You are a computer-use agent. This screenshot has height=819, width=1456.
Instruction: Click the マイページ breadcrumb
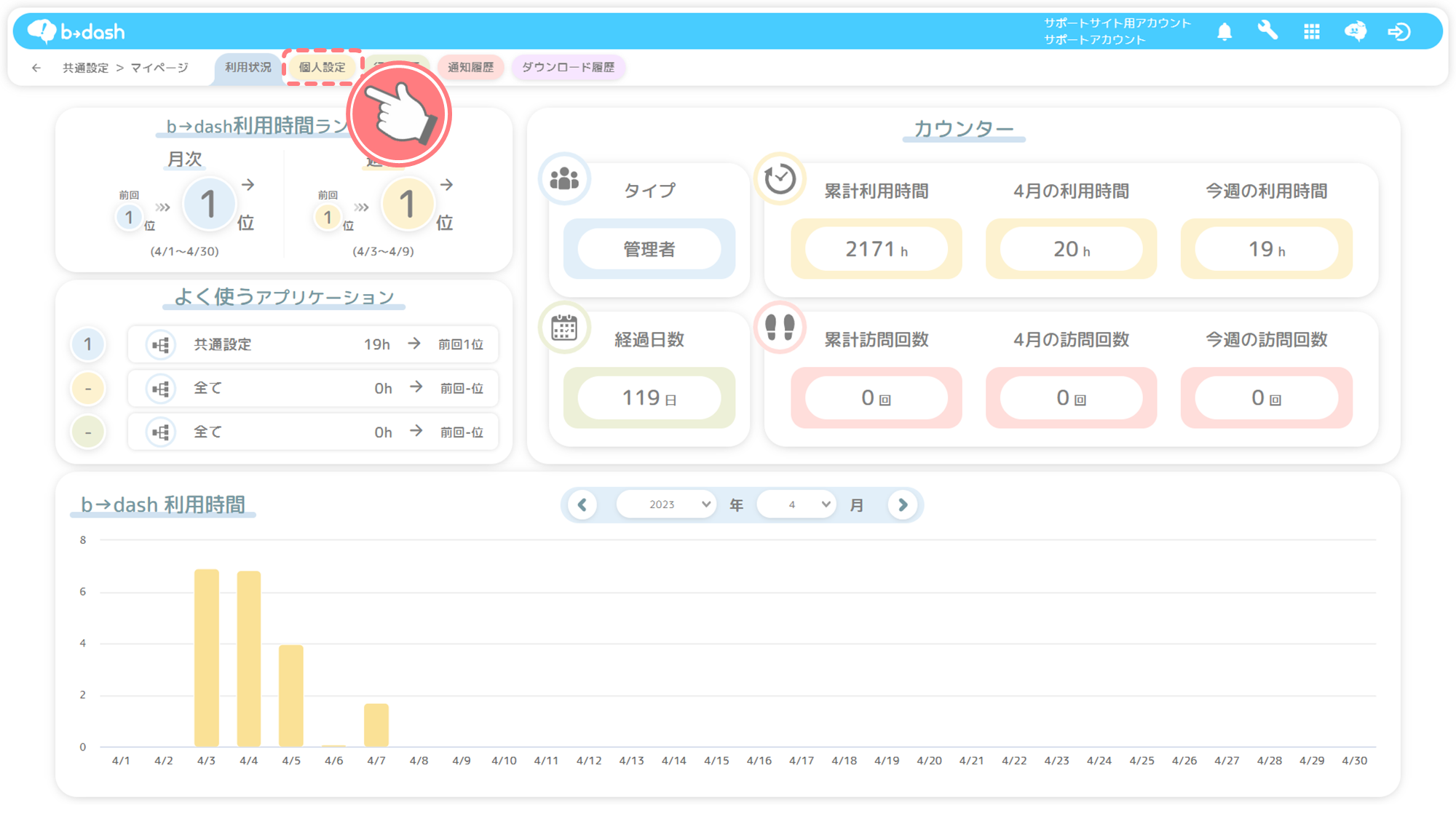point(159,68)
